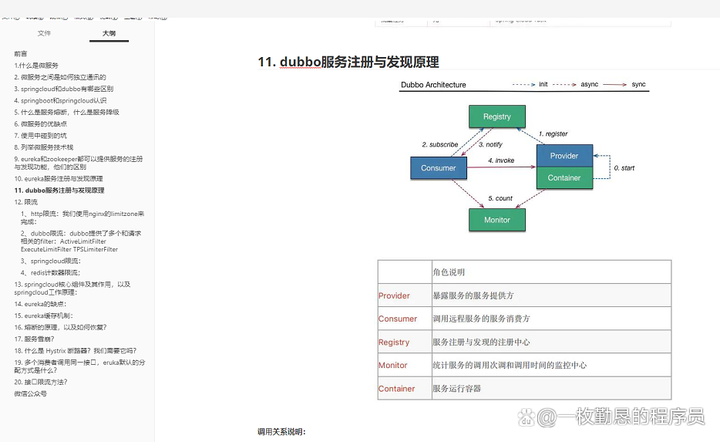Select 4. springboot和springcloud认识 in outline

tap(61, 101)
